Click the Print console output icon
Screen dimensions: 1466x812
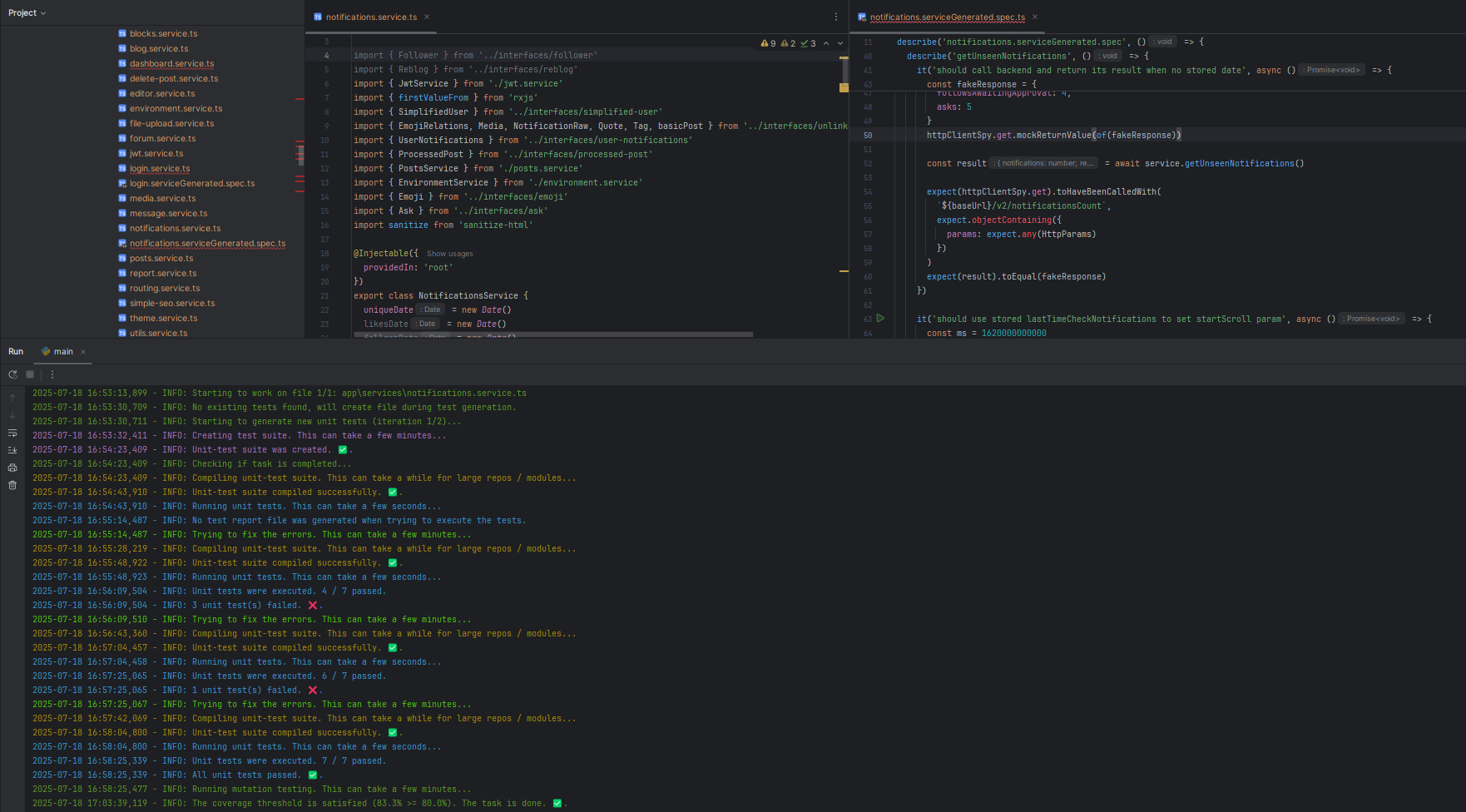click(x=12, y=468)
